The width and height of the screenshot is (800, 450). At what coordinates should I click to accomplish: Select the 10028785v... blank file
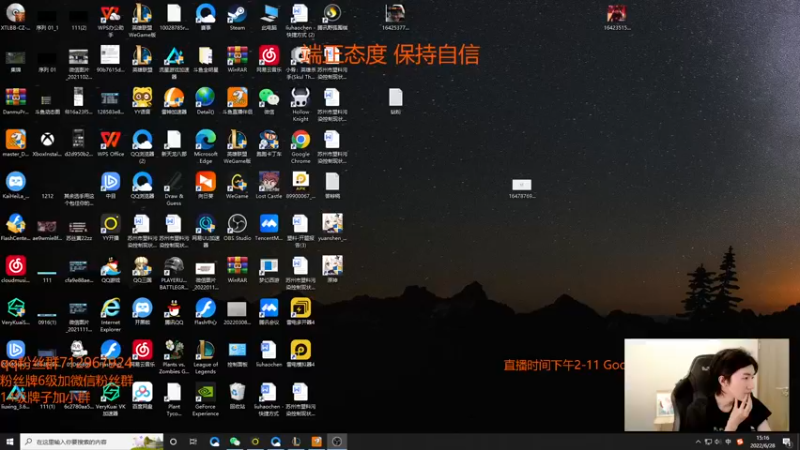click(173, 17)
